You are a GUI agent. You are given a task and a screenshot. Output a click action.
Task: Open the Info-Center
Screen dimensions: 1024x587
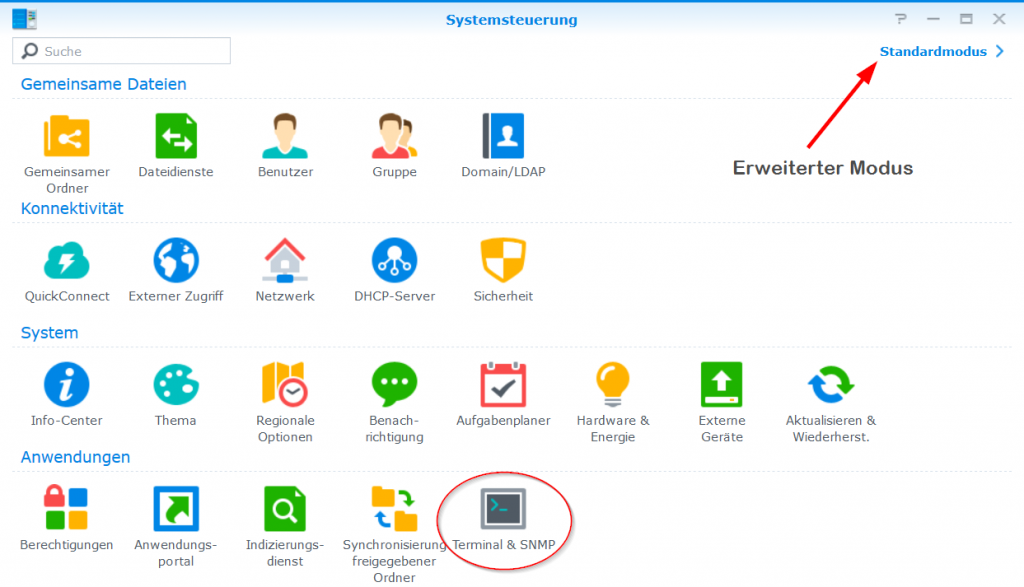66,385
